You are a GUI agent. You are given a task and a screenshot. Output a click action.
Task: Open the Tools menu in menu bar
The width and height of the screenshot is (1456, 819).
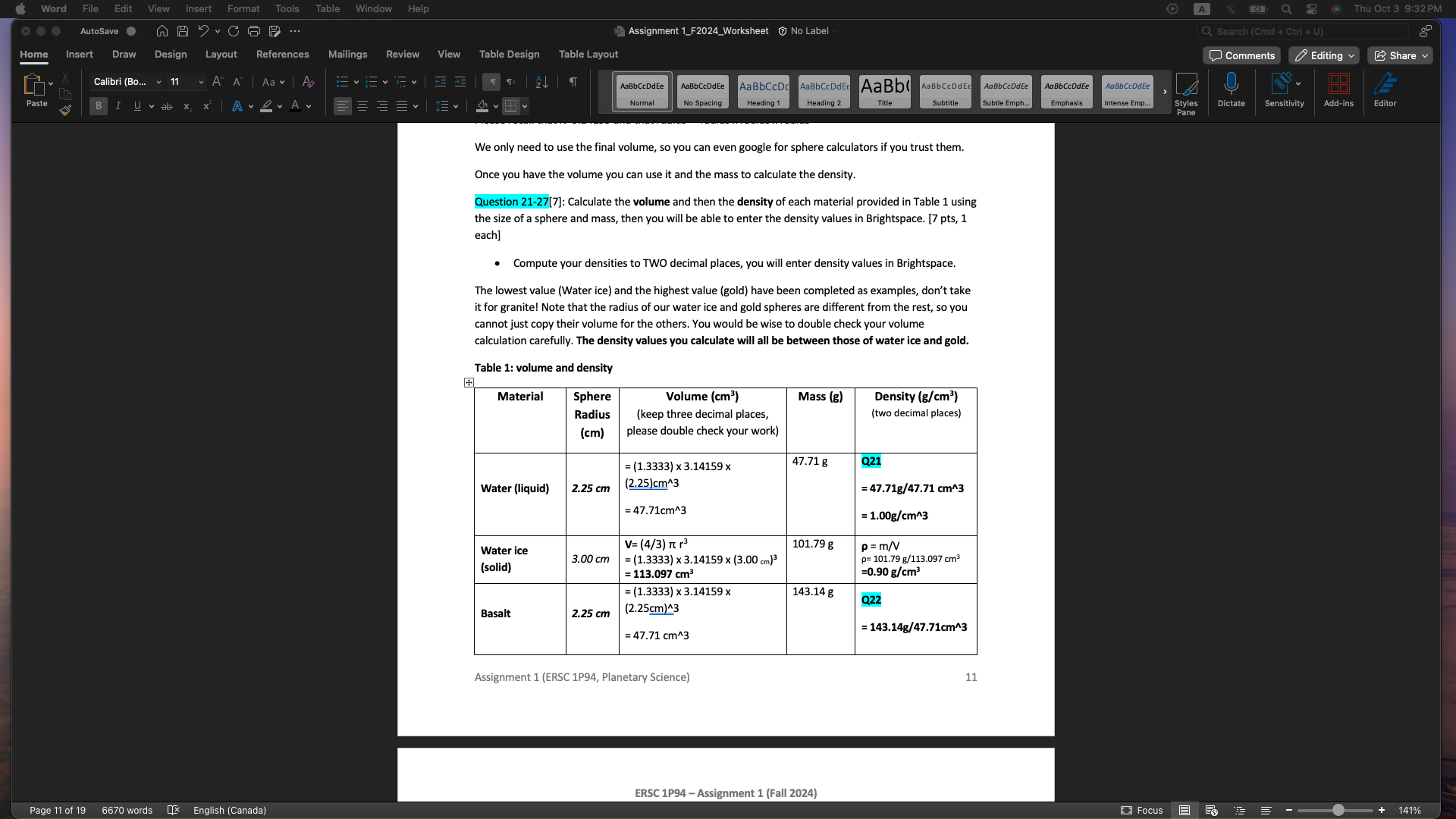(x=287, y=9)
